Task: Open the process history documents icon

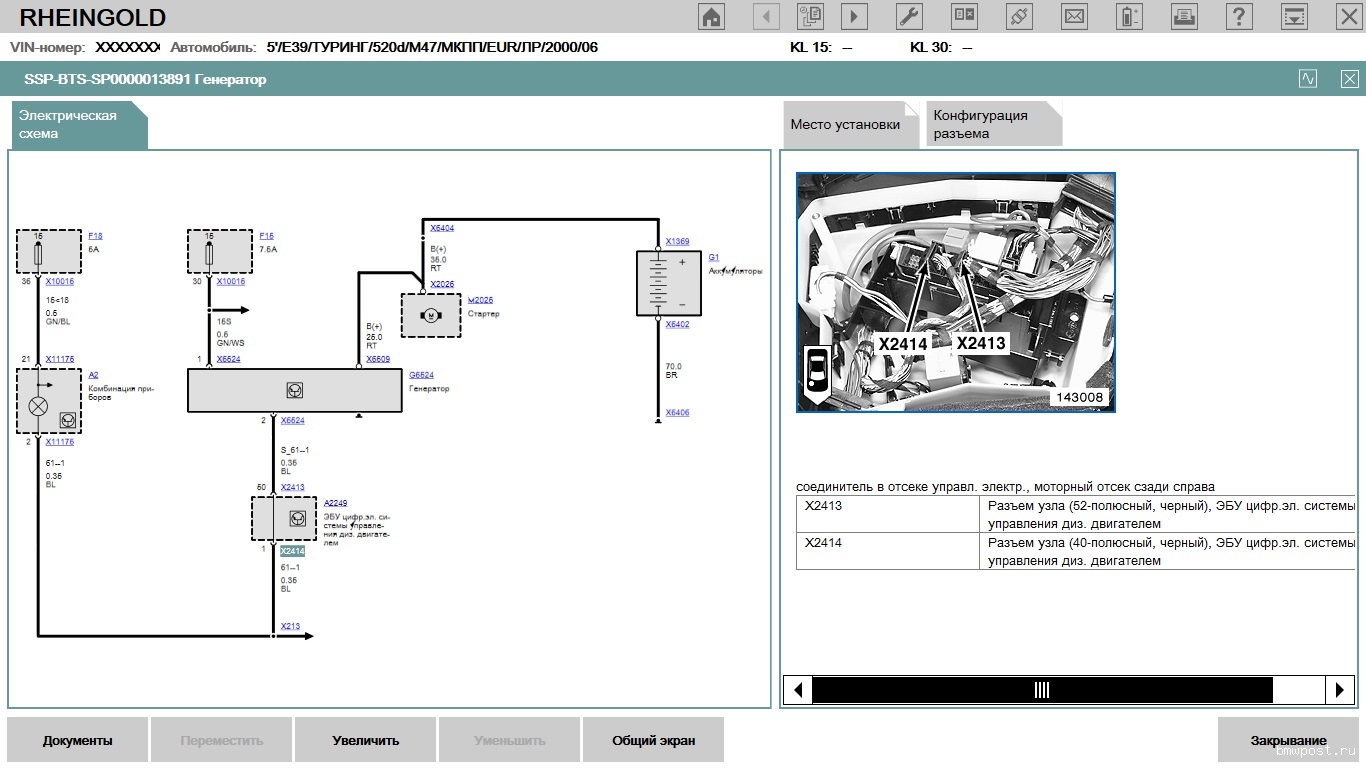Action: point(810,17)
